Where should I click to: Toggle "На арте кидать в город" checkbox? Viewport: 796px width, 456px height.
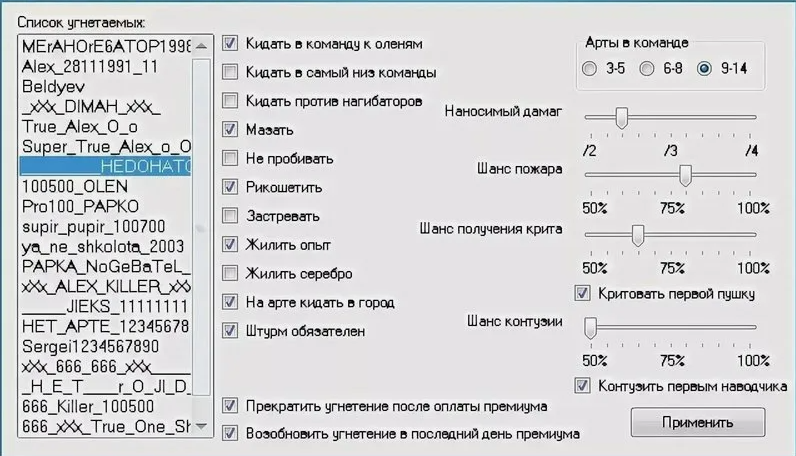[230, 302]
